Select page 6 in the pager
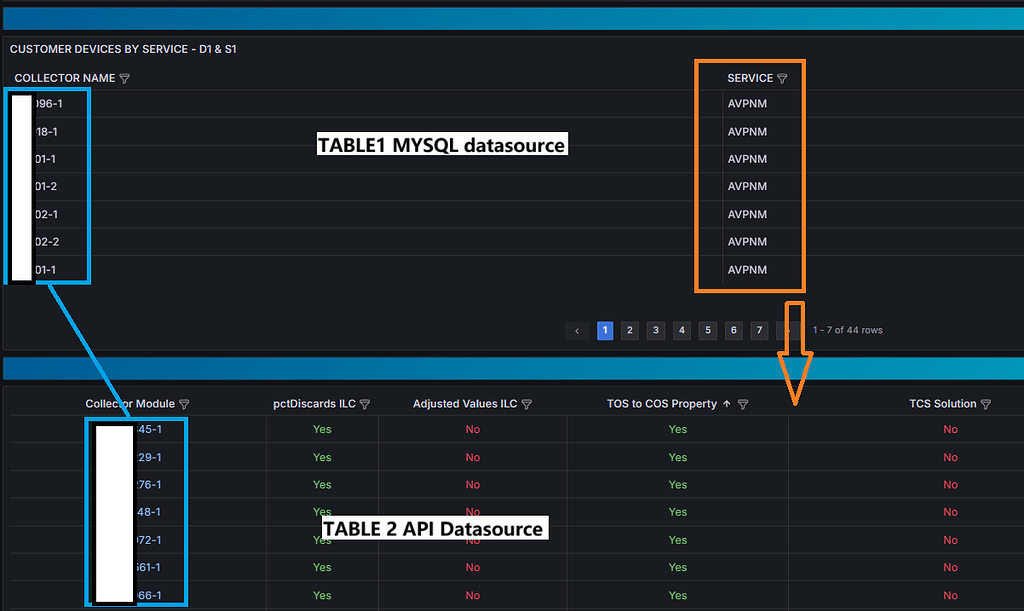The width and height of the screenshot is (1024, 611). (x=733, y=330)
